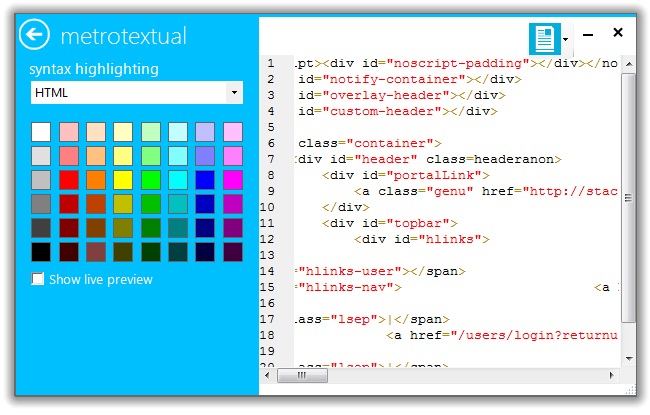Click the vertical scrollbar up arrow
The height and width of the screenshot is (415, 650).
[628, 62]
